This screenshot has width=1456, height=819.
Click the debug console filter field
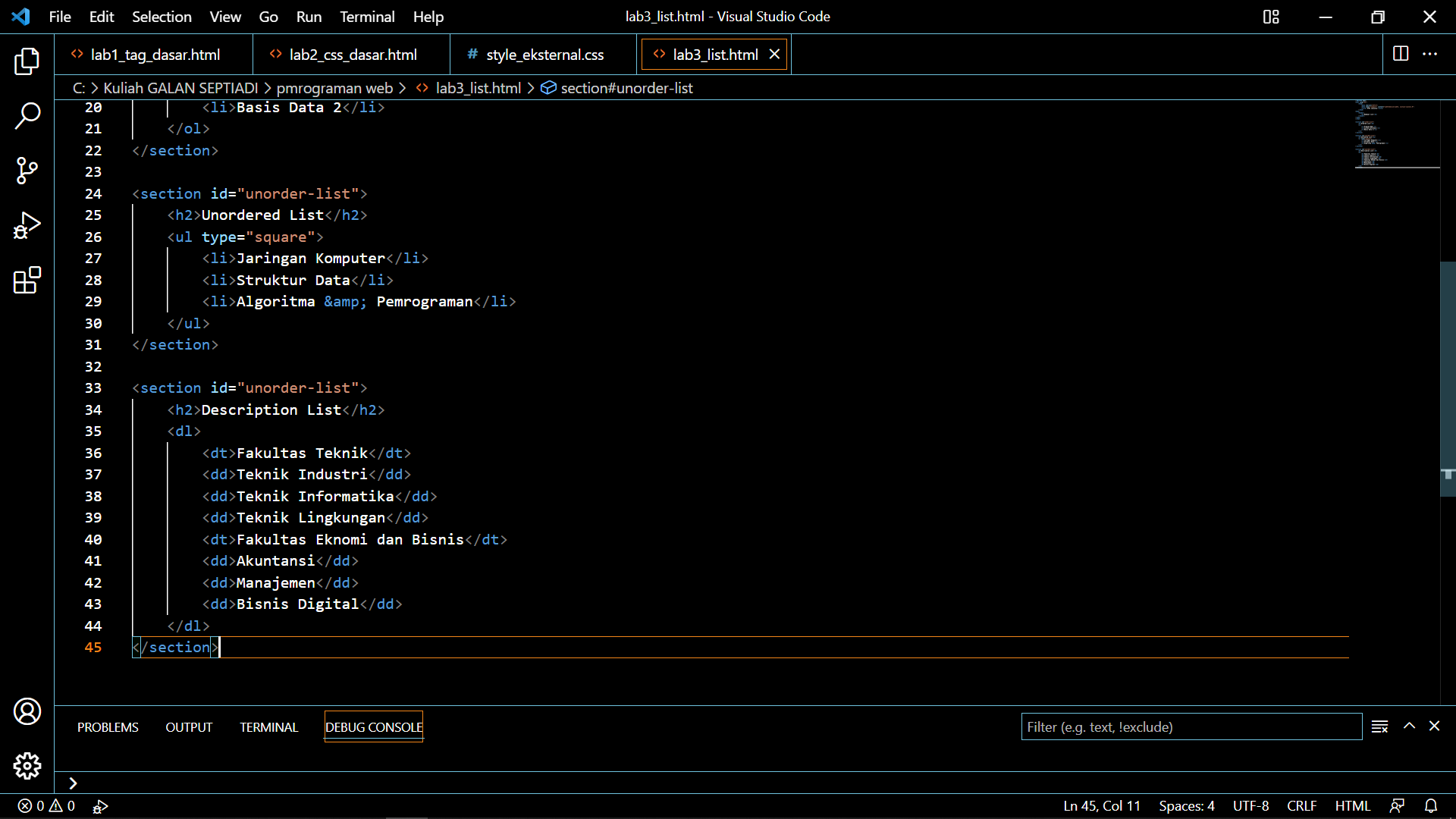pos(1191,726)
